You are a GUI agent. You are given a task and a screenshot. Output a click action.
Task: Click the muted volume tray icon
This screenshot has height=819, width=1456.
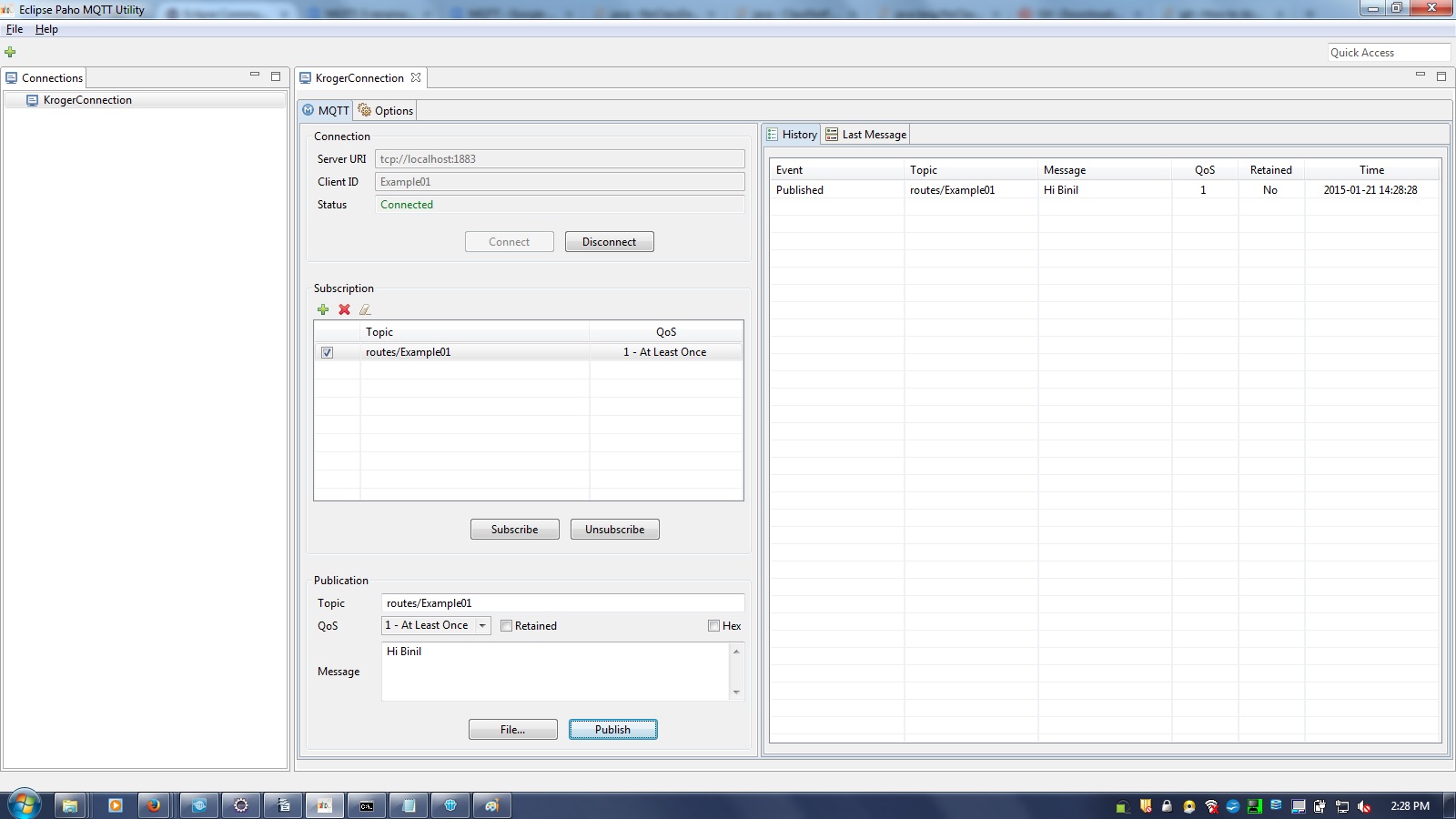1364,806
